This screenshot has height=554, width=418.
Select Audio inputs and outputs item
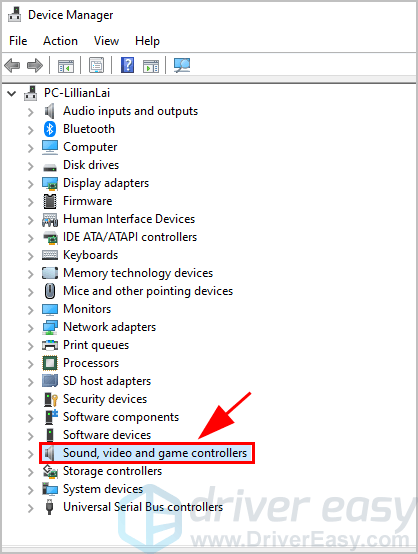click(x=130, y=111)
